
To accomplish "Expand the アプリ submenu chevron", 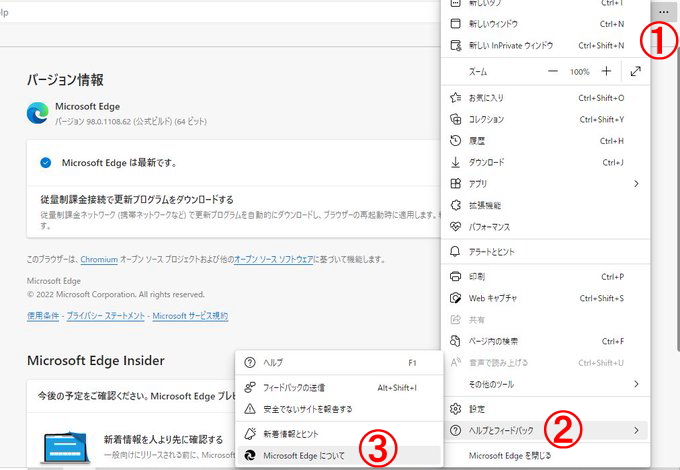I will [x=636, y=183].
